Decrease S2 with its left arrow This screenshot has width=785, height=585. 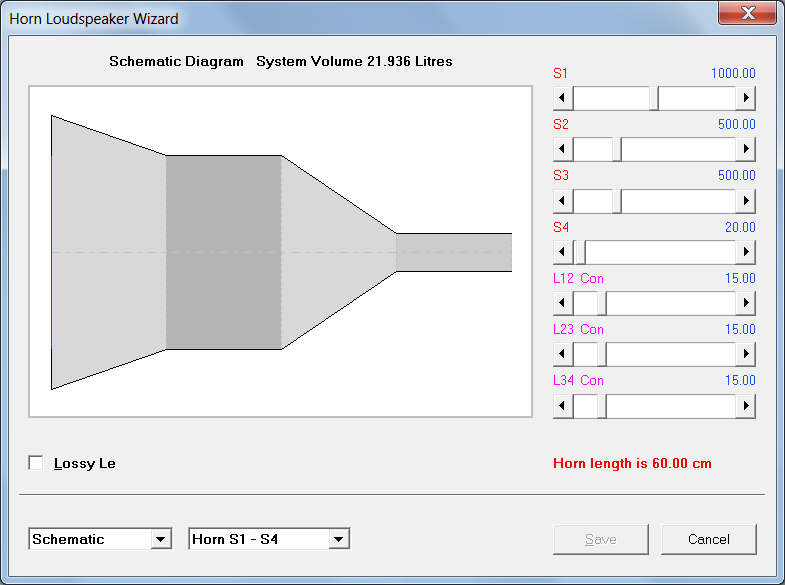click(x=563, y=149)
